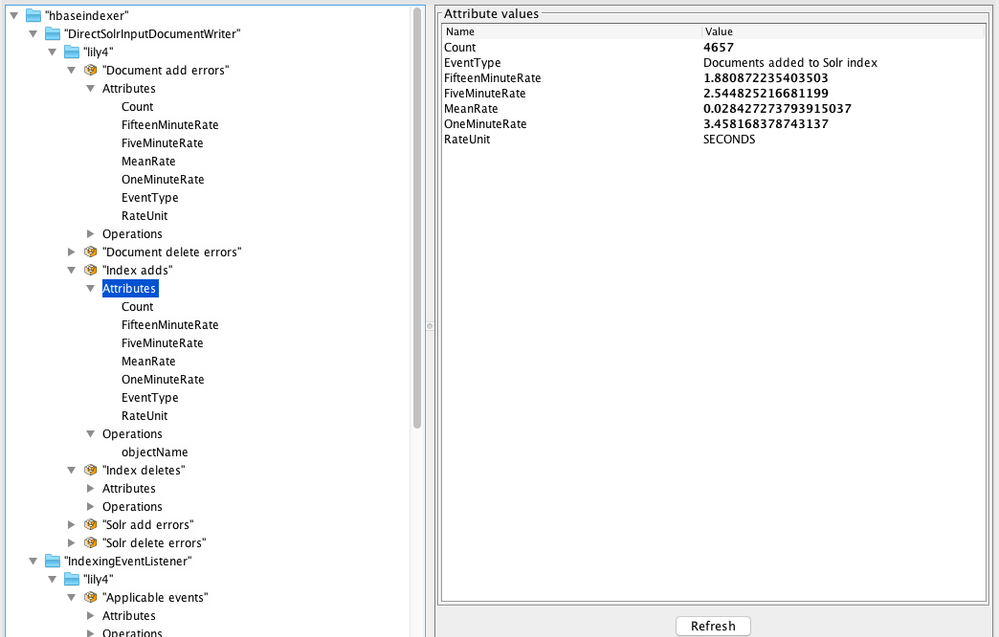
Task: Select MeanRate under "Document add errors"
Action: coord(148,161)
